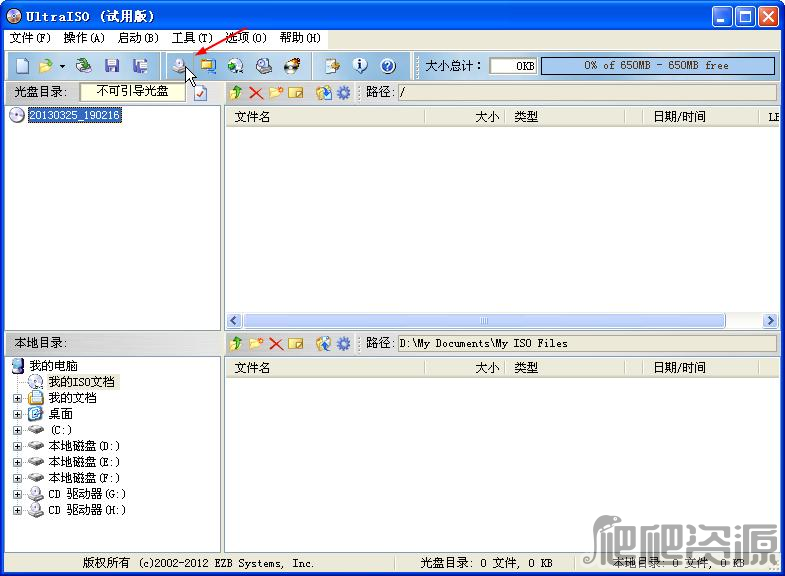Viewport: 785px width, 576px height.
Task: Click the gear icon in local pane toolbar
Action: point(343,343)
